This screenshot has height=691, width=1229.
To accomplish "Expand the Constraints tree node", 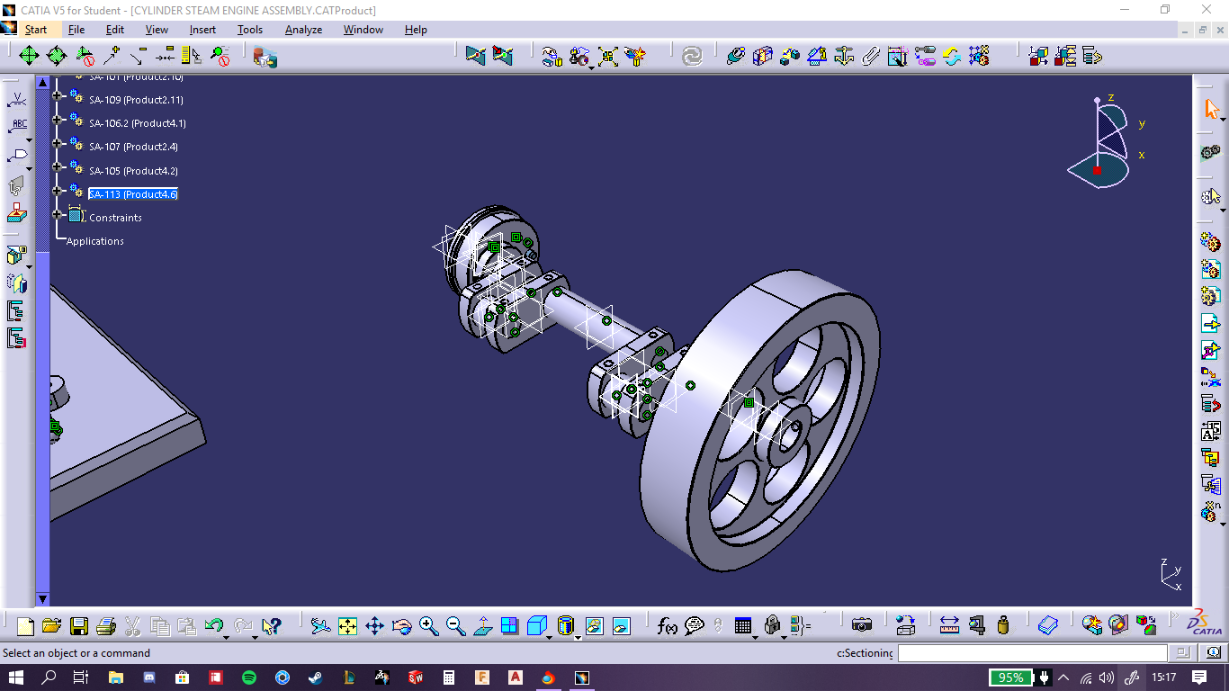I will tap(58, 217).
